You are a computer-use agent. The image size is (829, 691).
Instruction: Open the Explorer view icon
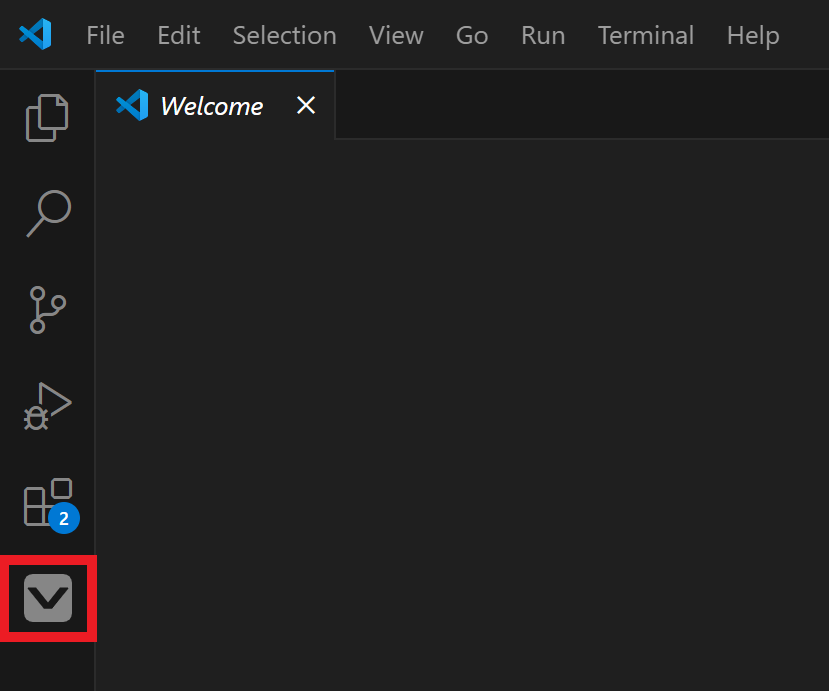pos(47,117)
